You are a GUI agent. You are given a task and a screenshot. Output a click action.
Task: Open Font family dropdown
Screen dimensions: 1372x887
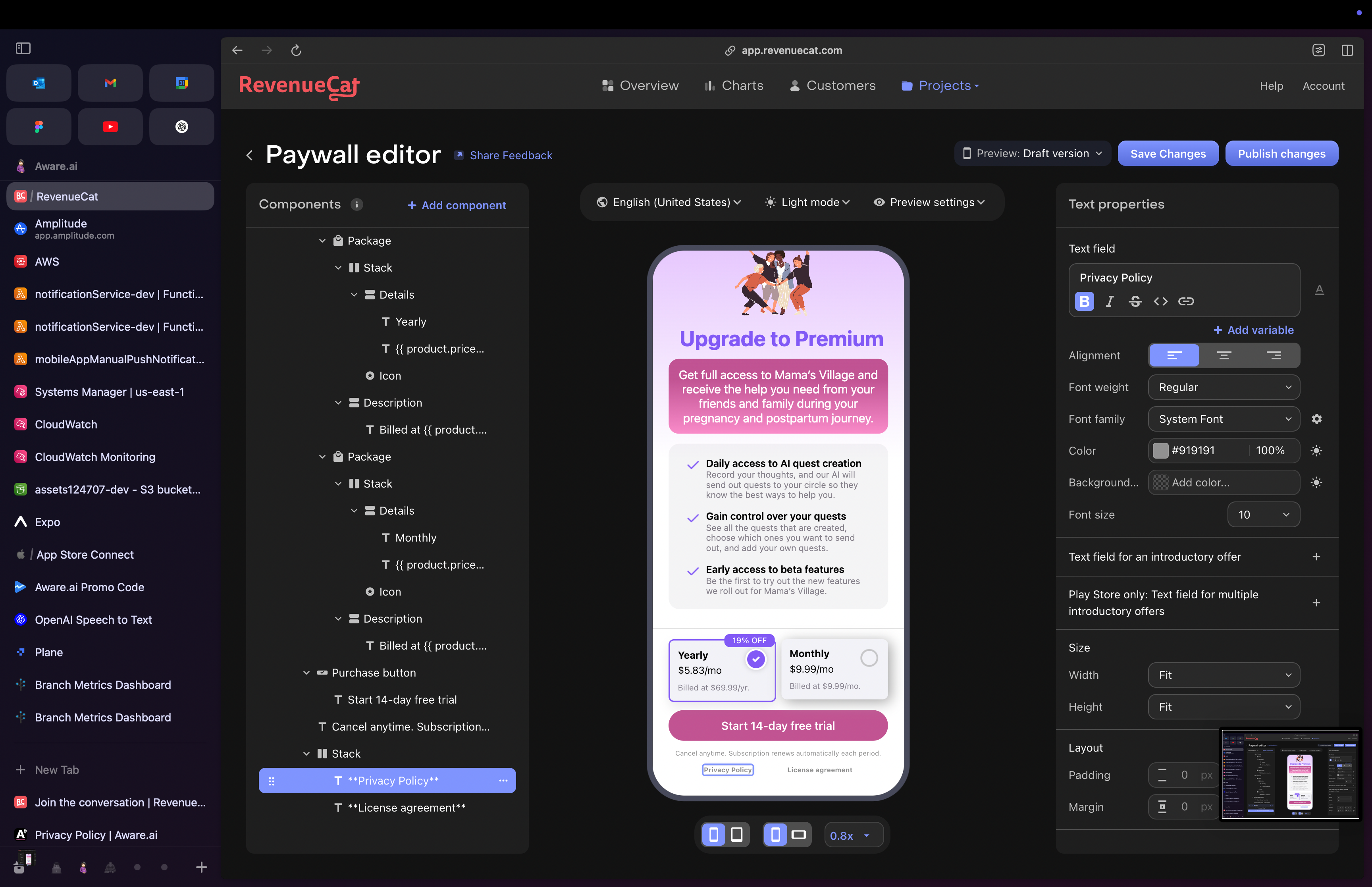pyautogui.click(x=1224, y=419)
